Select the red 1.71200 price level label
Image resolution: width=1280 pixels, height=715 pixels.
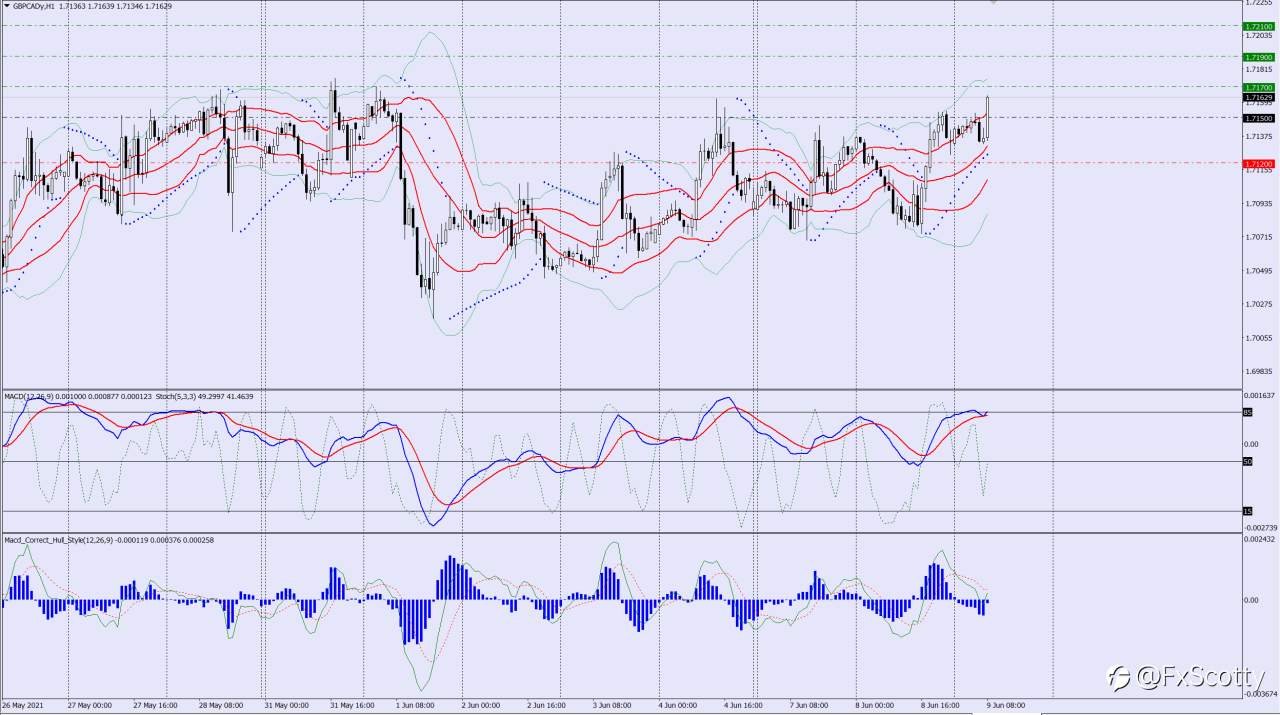coord(1258,163)
